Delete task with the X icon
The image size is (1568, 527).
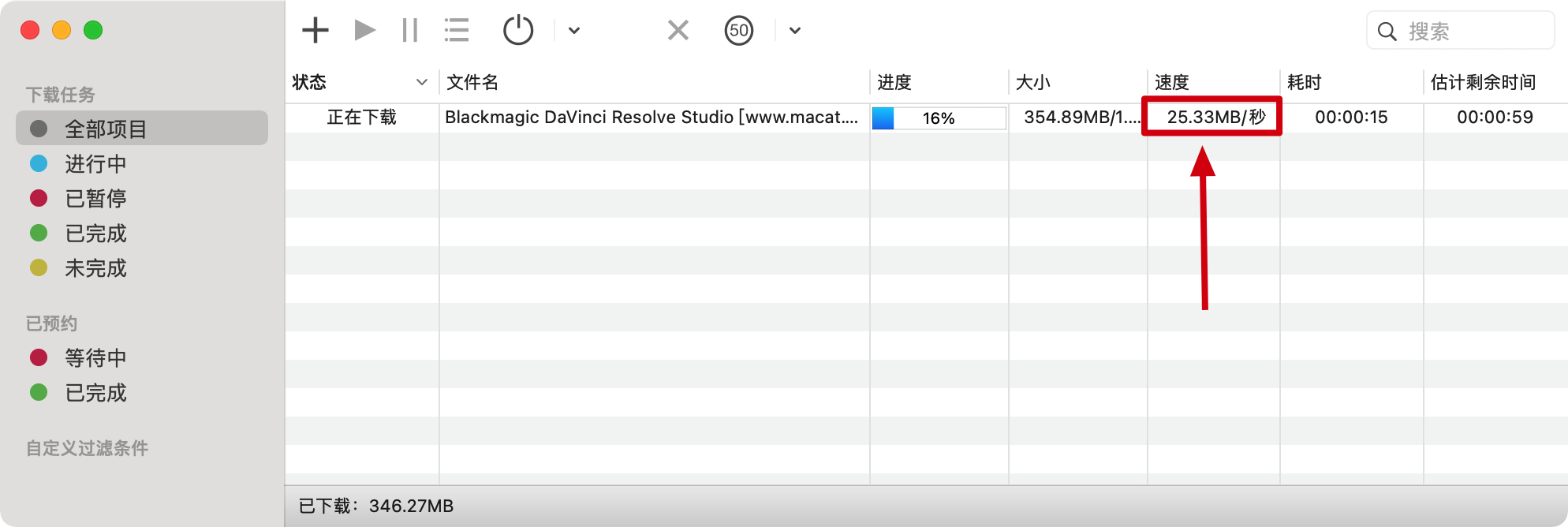[x=678, y=31]
